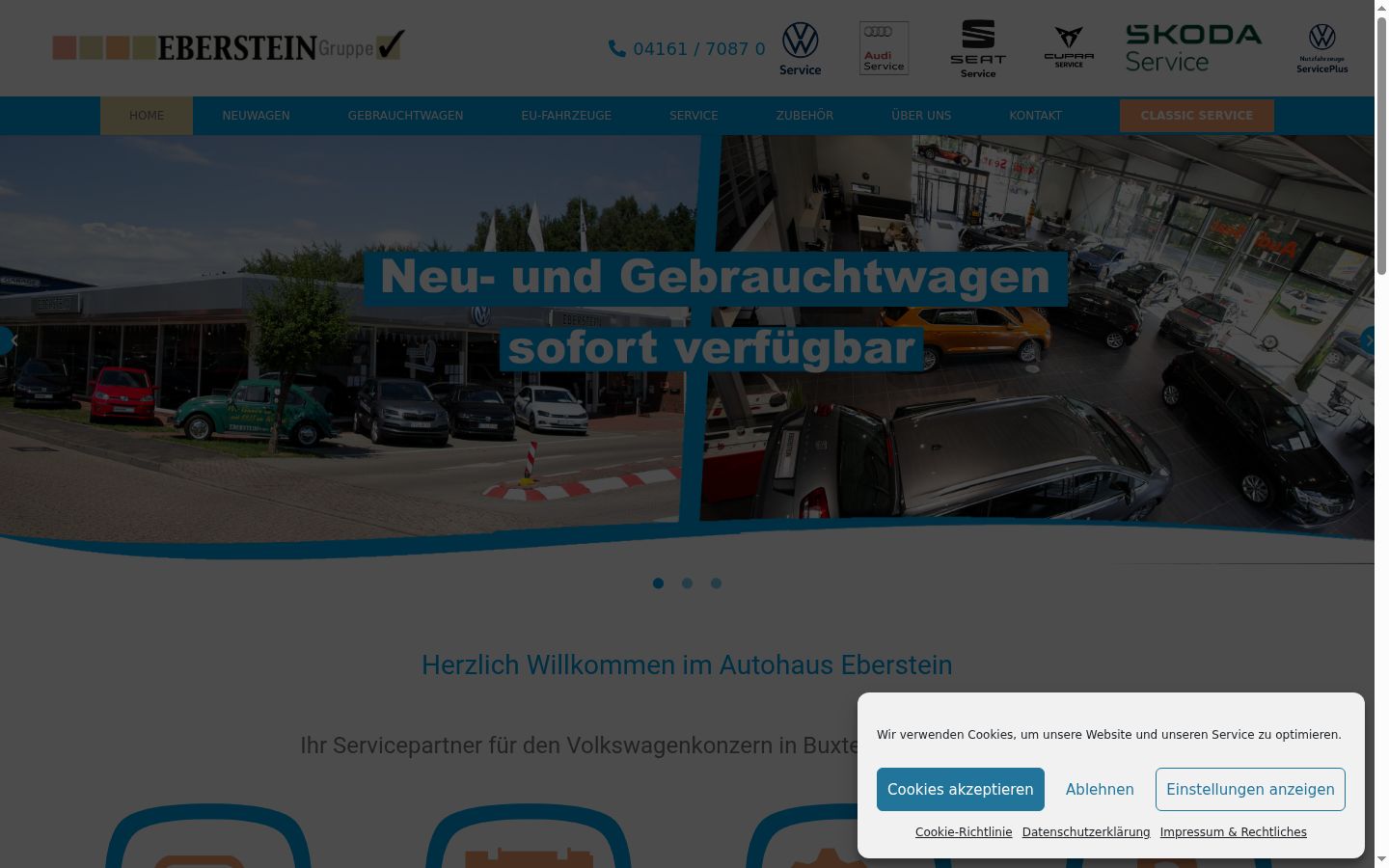
Task: Open the Cookie-Richtlinie link
Action: [964, 832]
